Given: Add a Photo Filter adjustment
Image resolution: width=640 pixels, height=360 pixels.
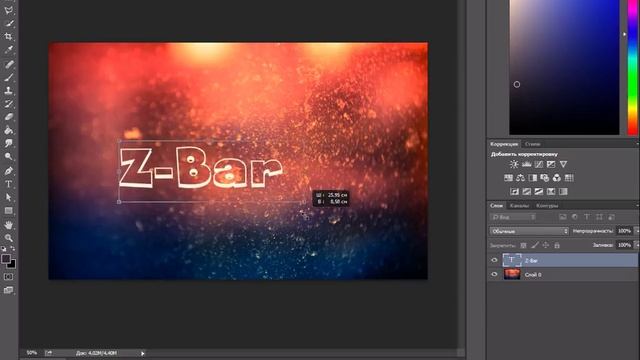Looking at the screenshot, I should click(544, 178).
